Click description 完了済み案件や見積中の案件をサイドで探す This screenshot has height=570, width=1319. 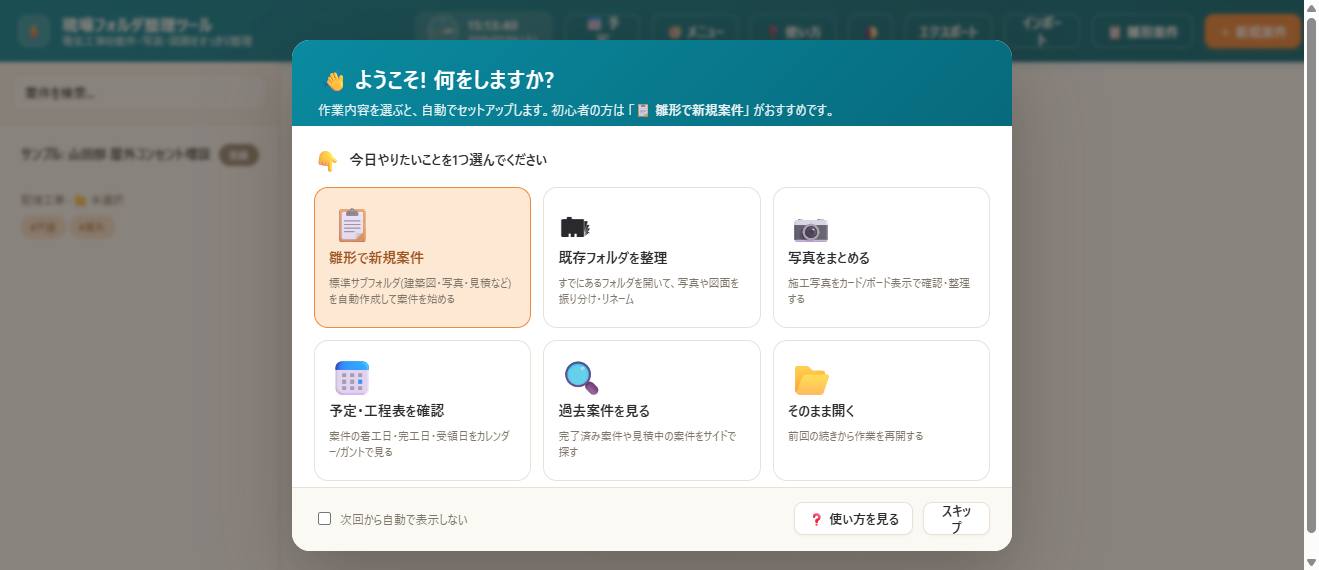pyautogui.click(x=647, y=444)
